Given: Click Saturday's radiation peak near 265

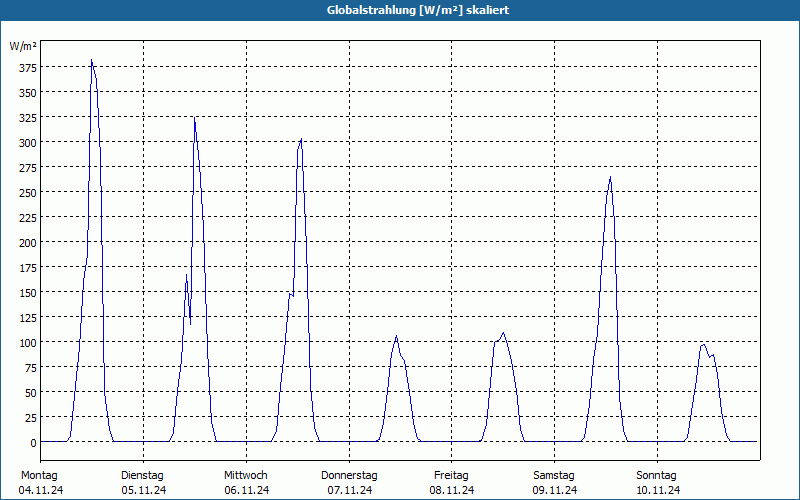Looking at the screenshot, I should point(610,177).
